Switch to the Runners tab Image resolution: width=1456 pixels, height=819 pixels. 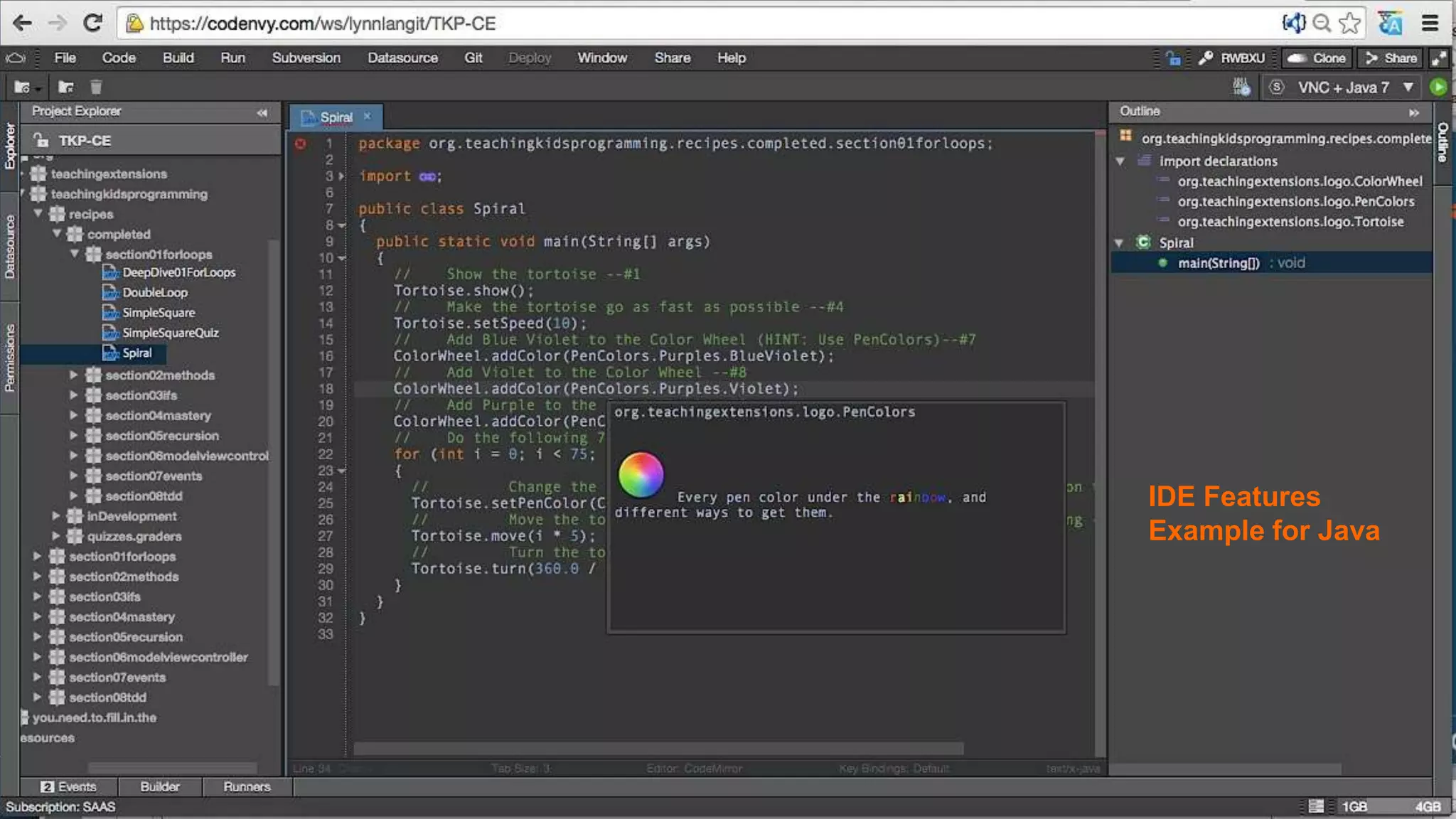[x=247, y=787]
